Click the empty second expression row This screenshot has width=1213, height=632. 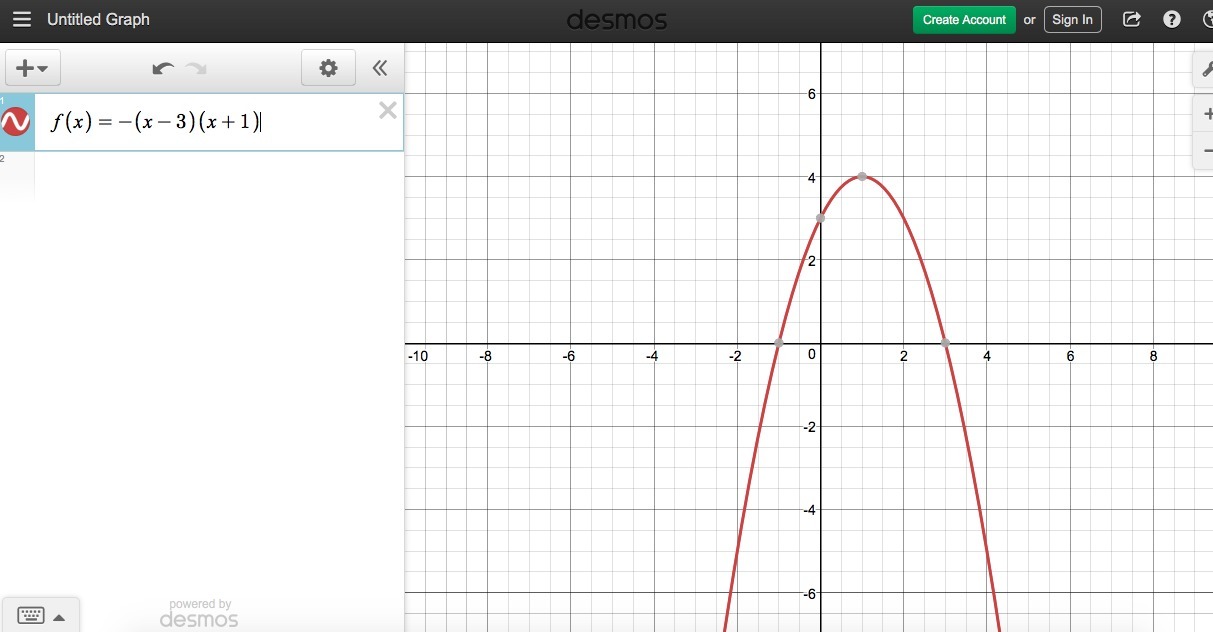click(x=202, y=175)
